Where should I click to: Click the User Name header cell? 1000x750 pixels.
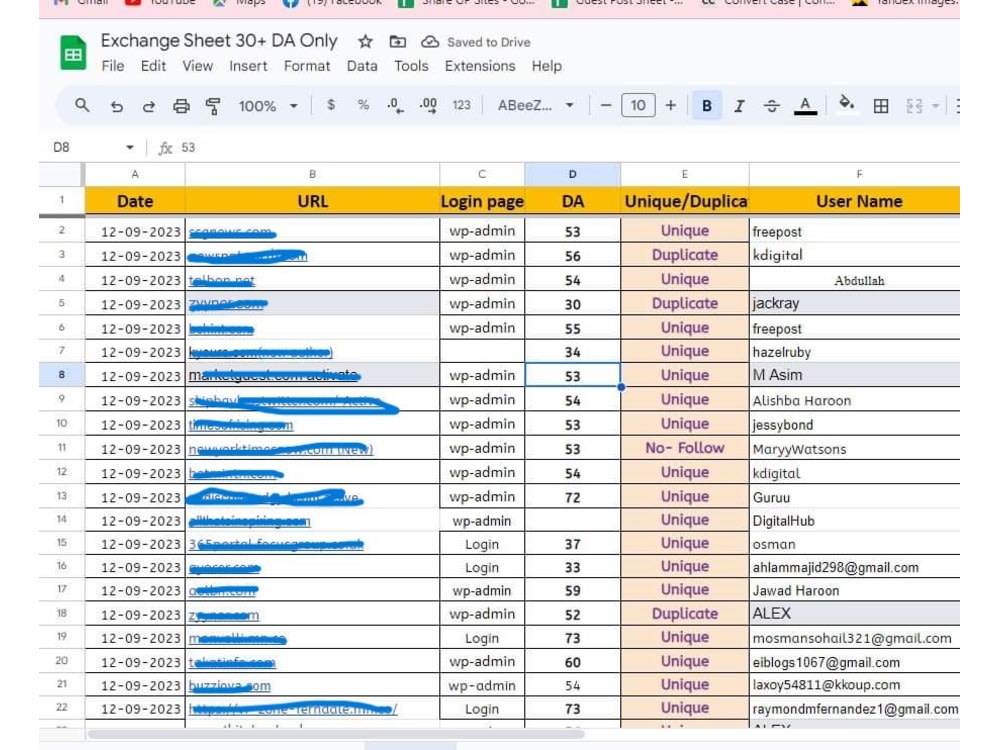click(x=855, y=202)
